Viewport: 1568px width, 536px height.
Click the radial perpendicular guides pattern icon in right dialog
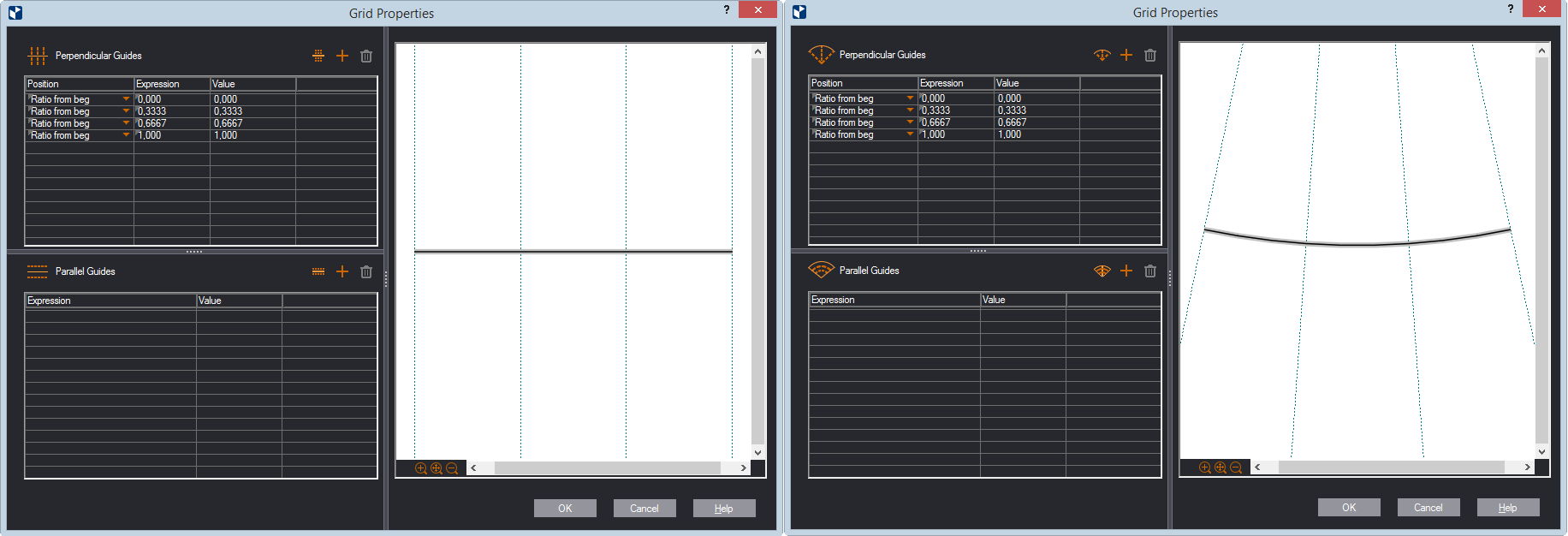point(1102,55)
